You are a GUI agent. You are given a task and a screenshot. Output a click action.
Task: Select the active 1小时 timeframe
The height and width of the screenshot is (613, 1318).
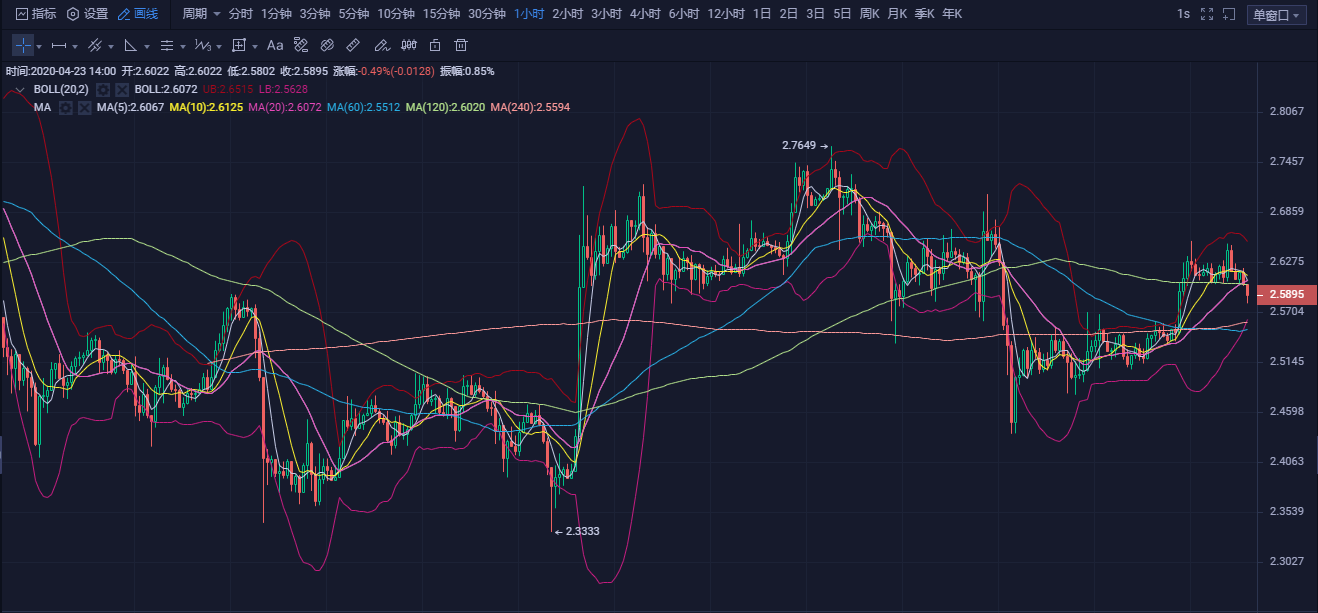pyautogui.click(x=529, y=14)
